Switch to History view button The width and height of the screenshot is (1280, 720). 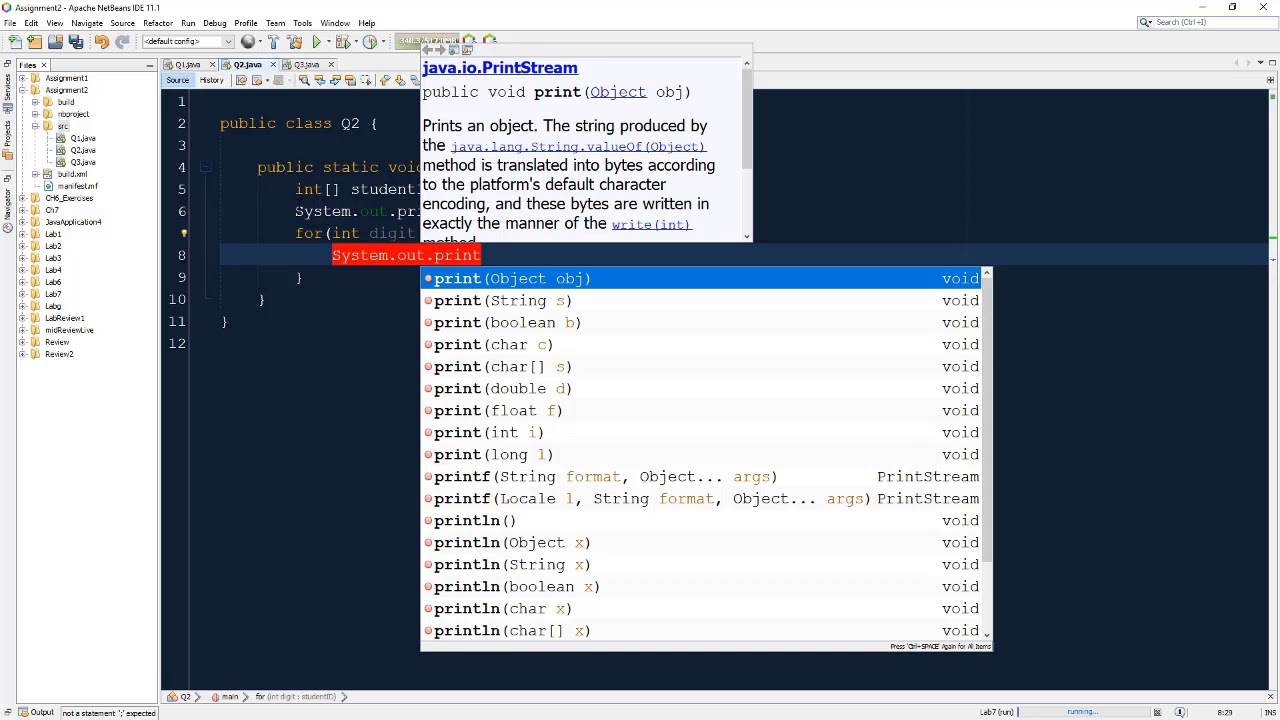click(x=211, y=81)
